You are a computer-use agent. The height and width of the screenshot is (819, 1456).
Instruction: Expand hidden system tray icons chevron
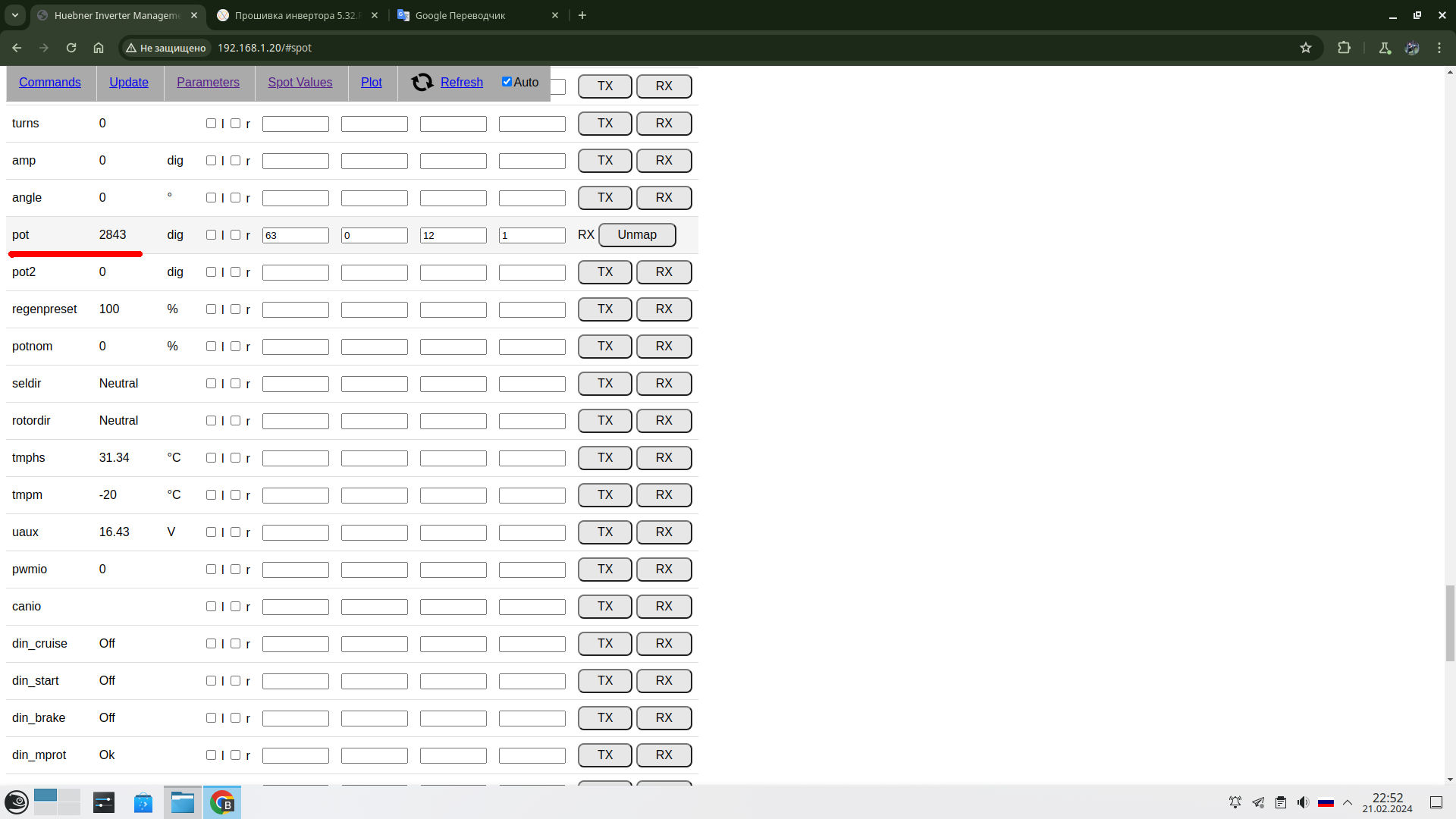pos(1348,802)
